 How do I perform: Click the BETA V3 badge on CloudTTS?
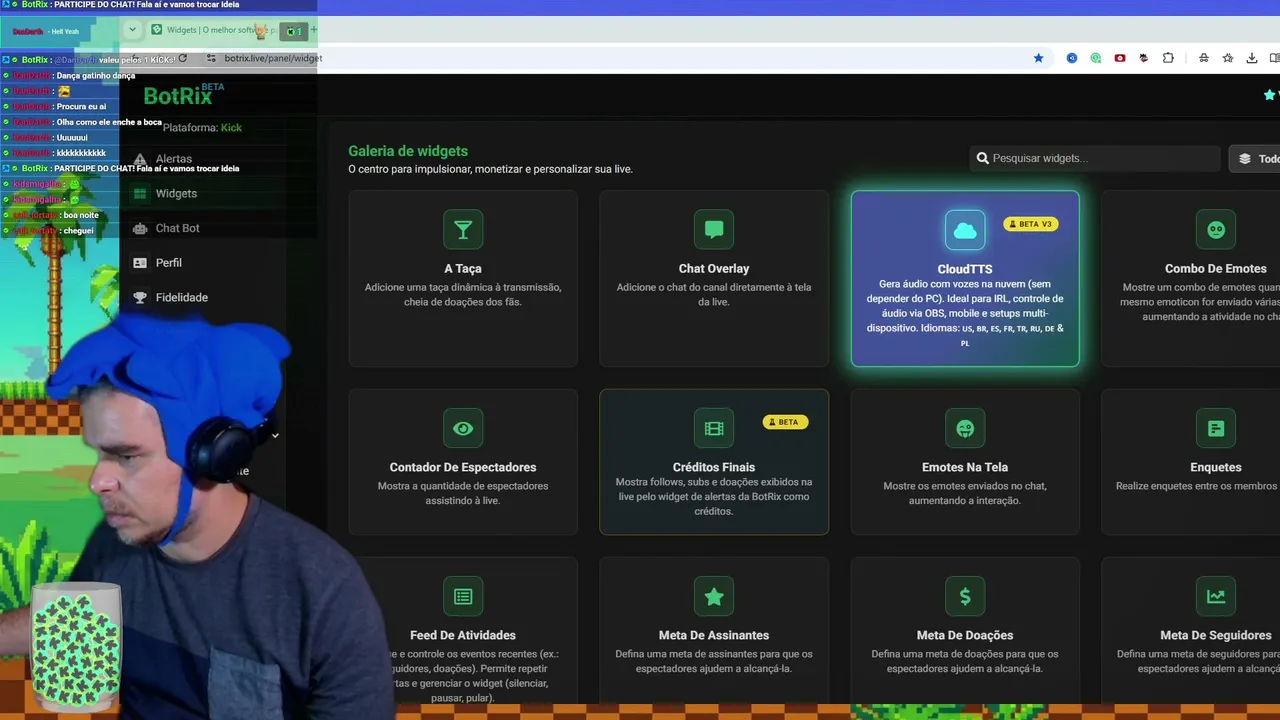[x=1030, y=224]
